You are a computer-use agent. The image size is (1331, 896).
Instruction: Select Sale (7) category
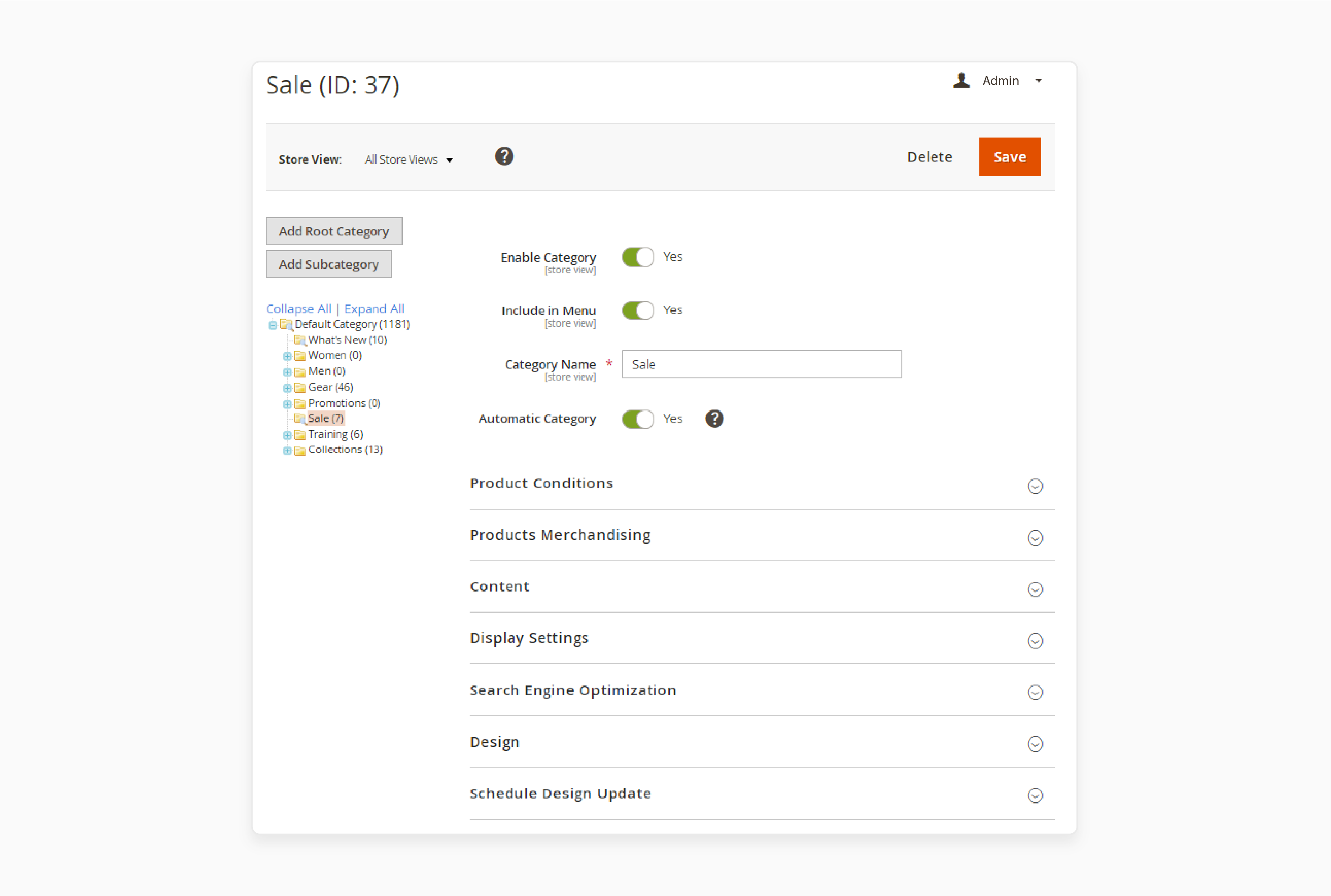click(326, 419)
